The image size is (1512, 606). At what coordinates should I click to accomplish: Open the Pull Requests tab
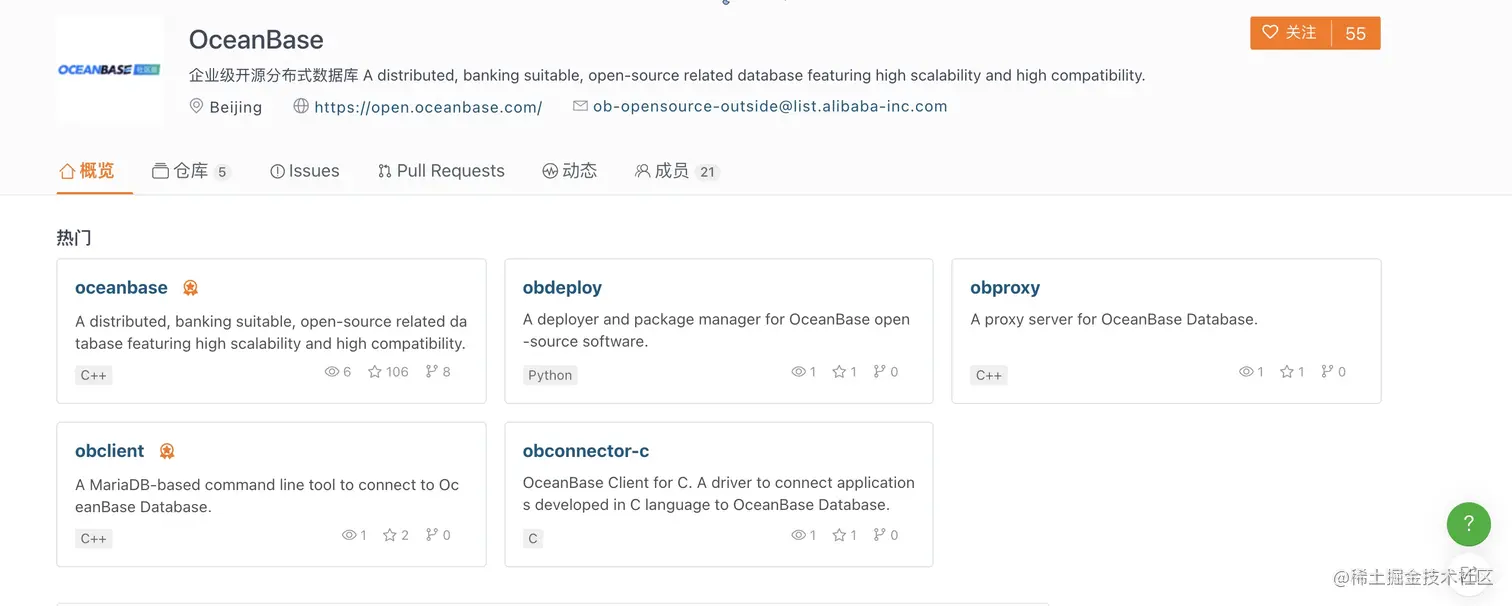point(441,171)
